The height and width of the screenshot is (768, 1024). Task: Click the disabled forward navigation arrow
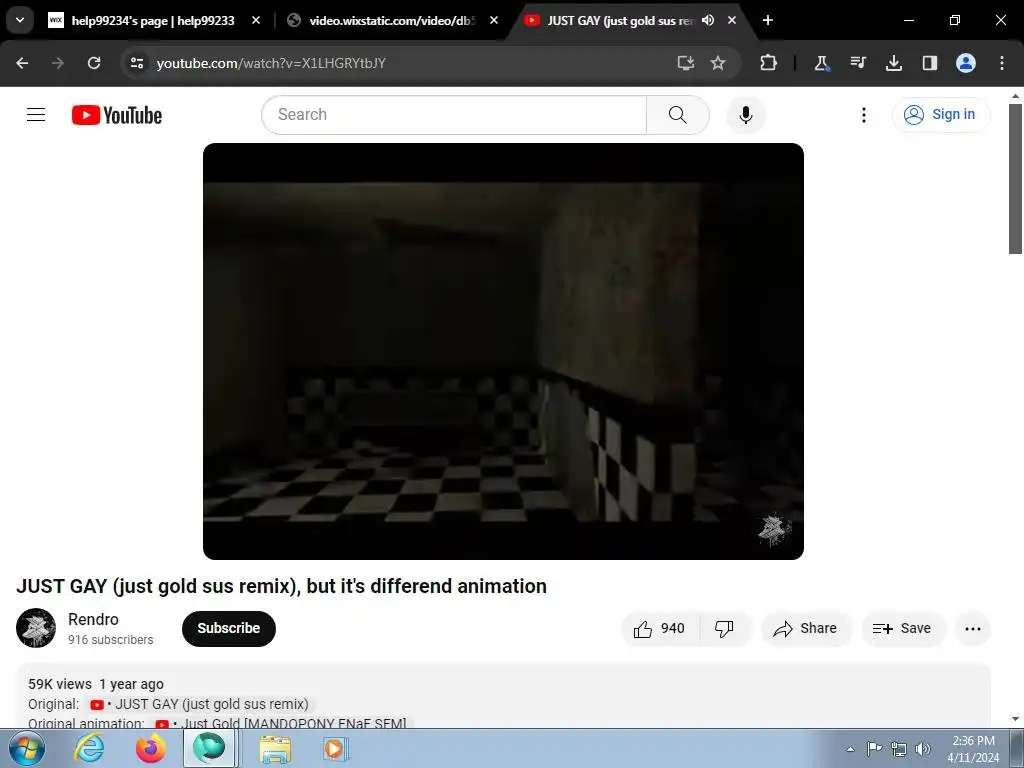[58, 63]
